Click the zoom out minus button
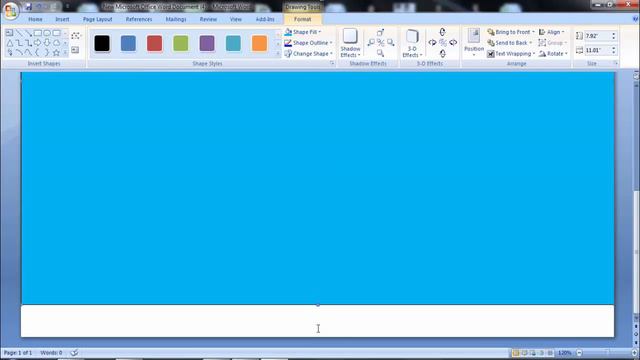The width and height of the screenshot is (640, 360). 579,353
